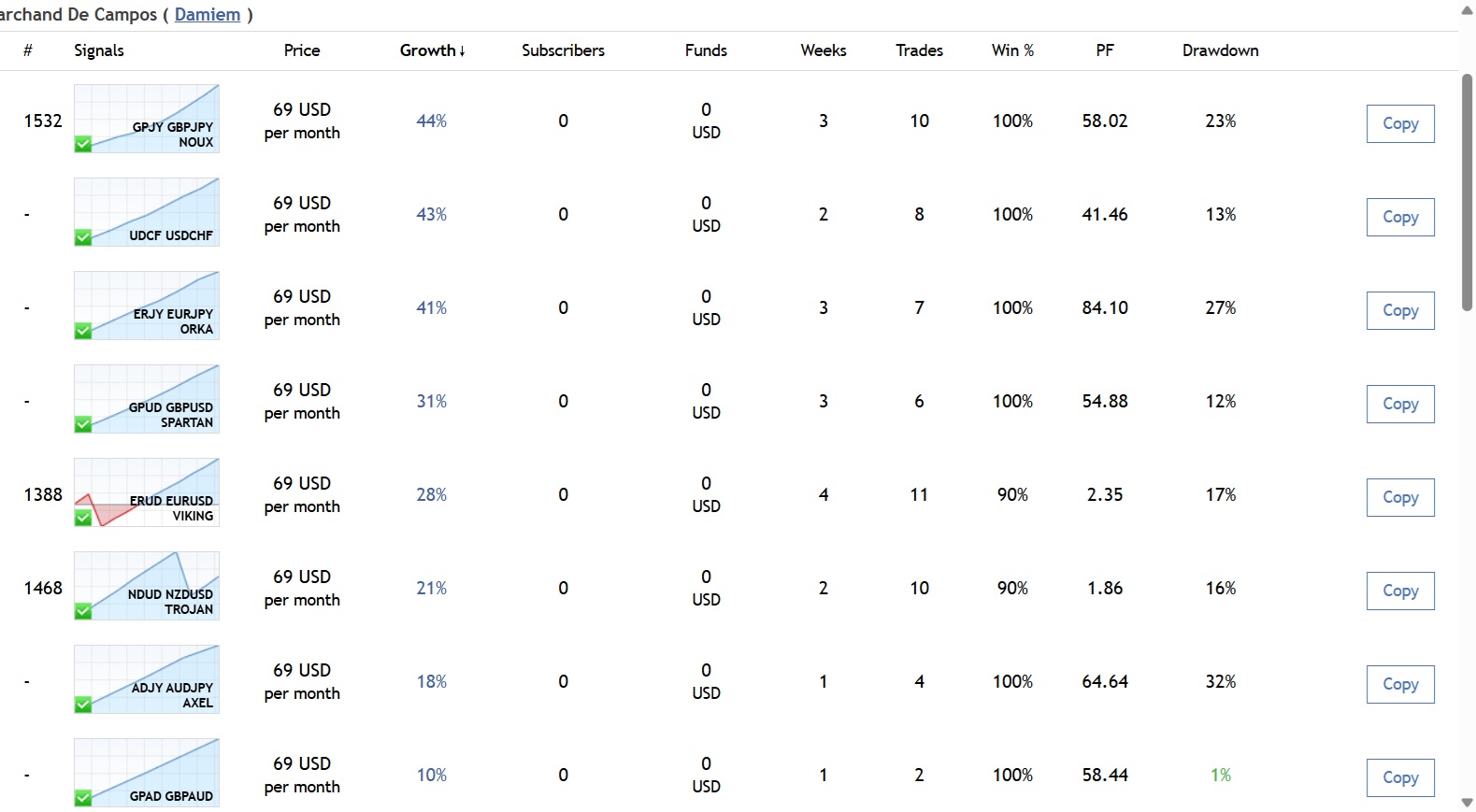The height and width of the screenshot is (812, 1476).
Task: Copy the GBPJPY NOUX signal
Action: (x=1399, y=123)
